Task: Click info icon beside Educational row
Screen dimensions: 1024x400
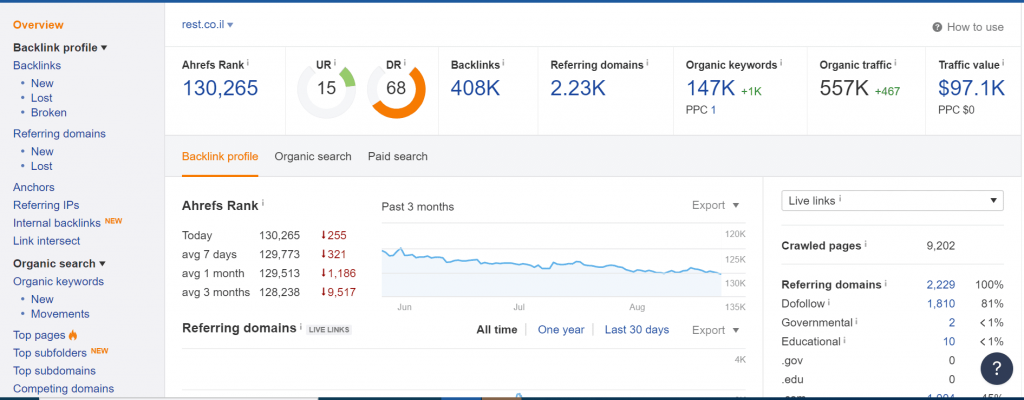Action: pos(844,341)
